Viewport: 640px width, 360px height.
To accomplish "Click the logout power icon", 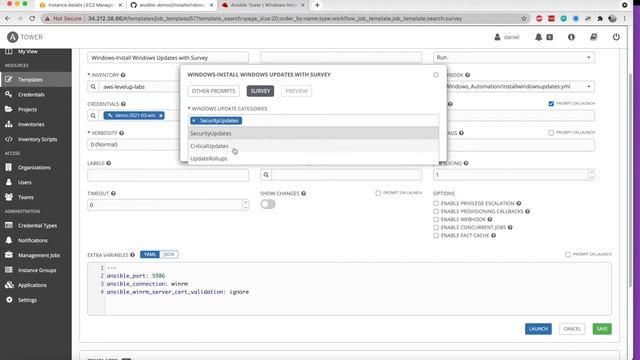I will tap(616, 37).
